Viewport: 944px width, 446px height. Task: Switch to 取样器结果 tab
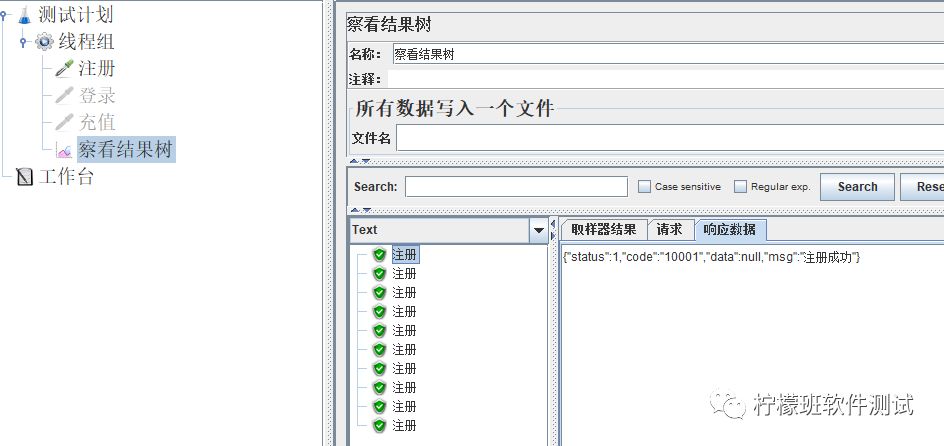604,229
